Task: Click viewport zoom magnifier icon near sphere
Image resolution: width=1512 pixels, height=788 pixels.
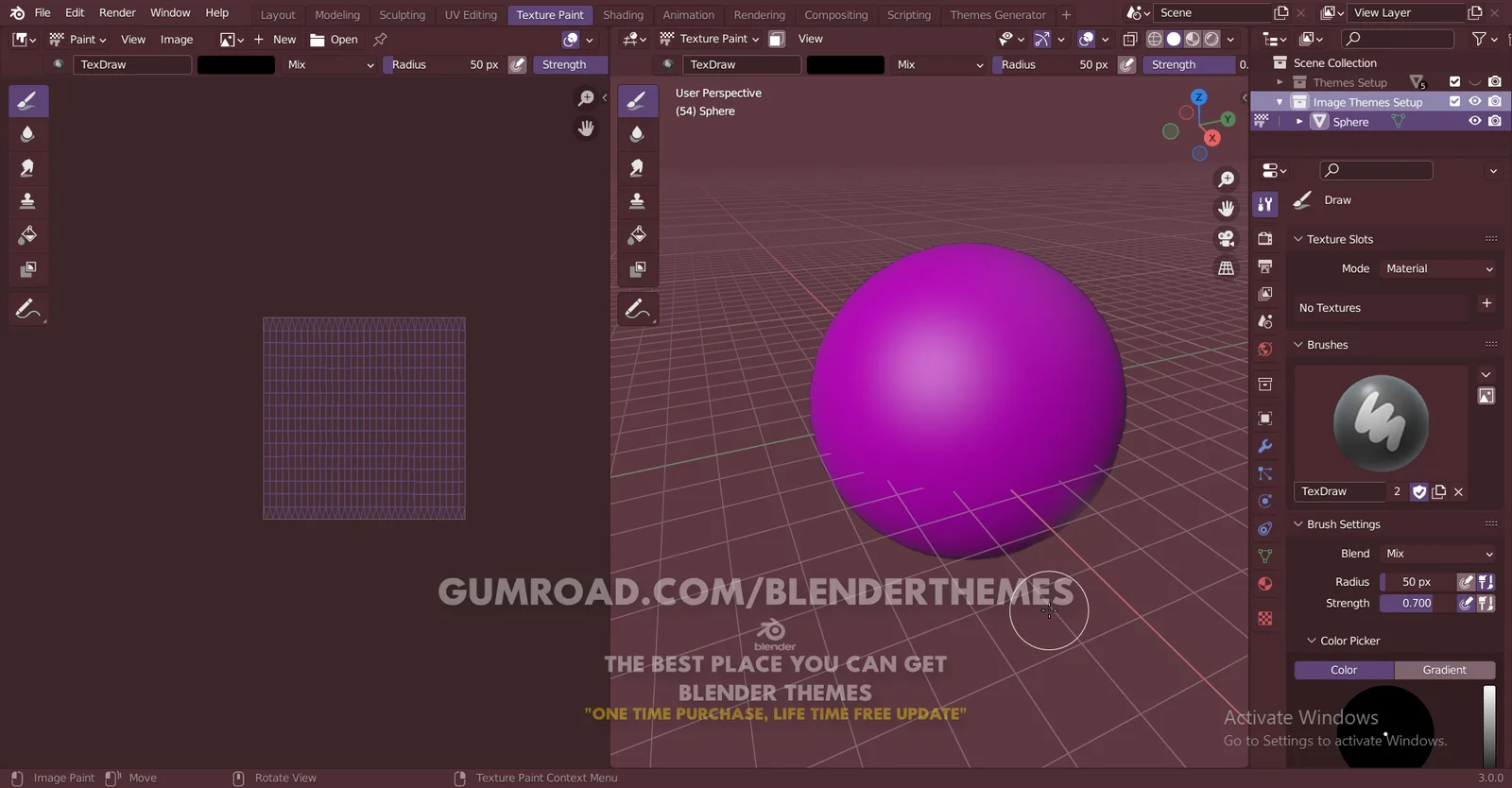Action: pyautogui.click(x=1226, y=180)
